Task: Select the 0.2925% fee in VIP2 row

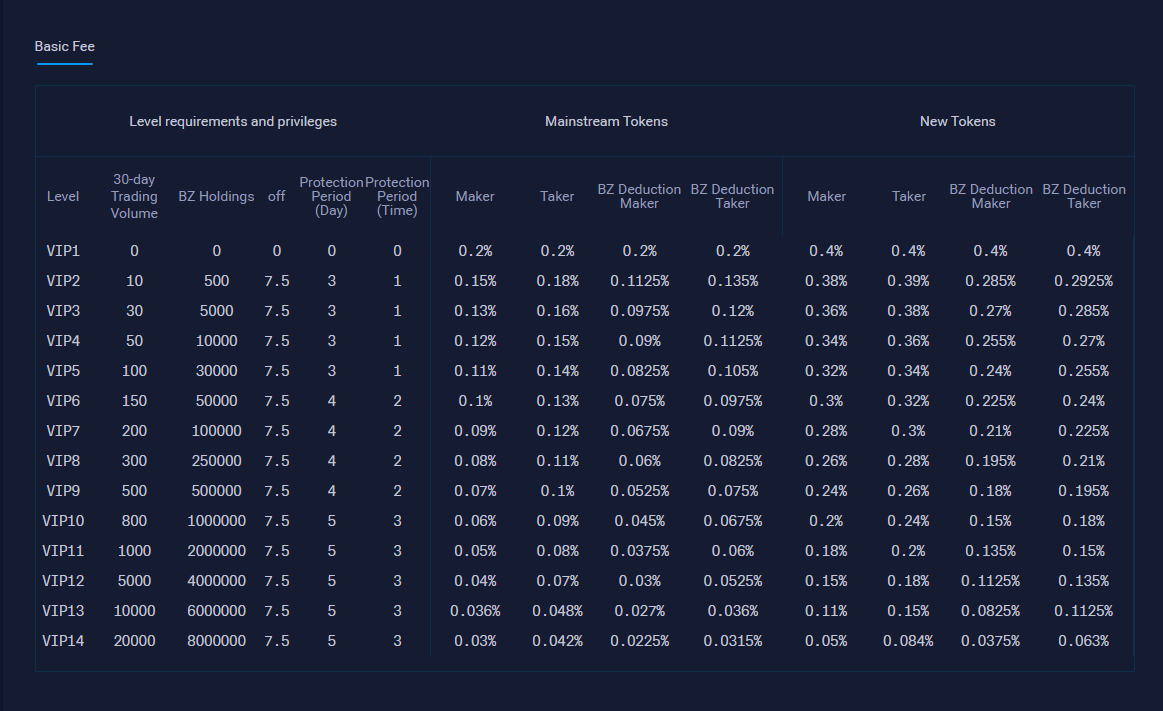Action: click(1083, 281)
